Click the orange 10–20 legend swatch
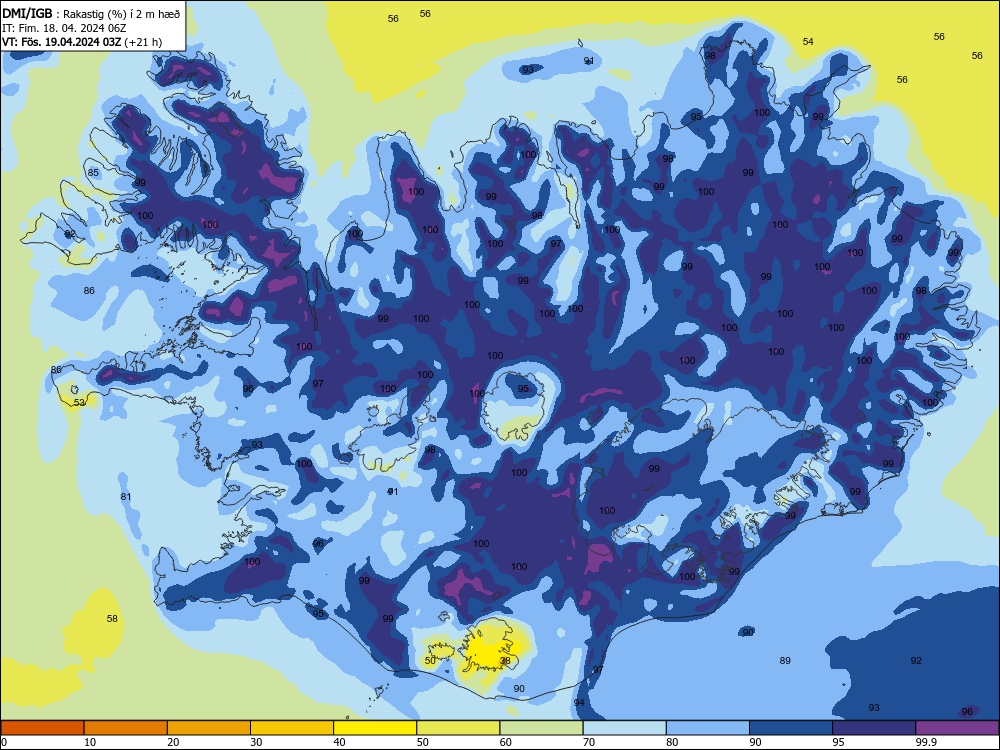1000x750 pixels. click(126, 728)
